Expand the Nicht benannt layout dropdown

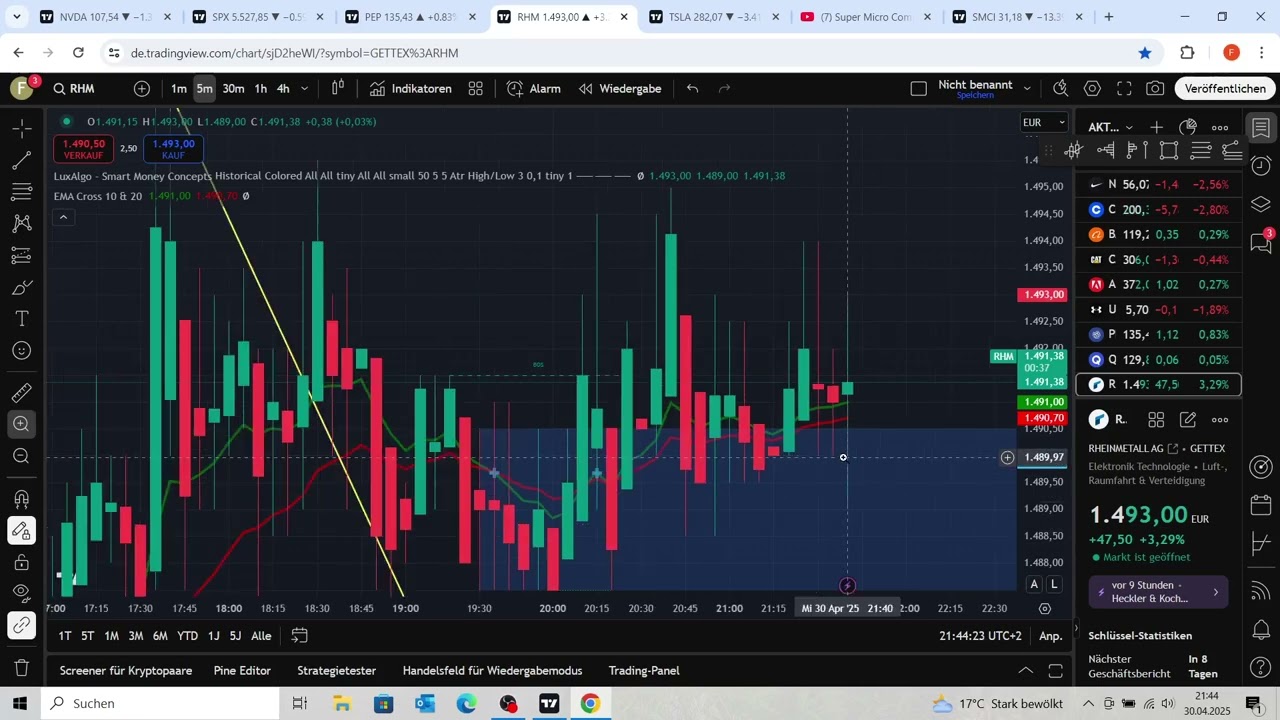click(1027, 89)
